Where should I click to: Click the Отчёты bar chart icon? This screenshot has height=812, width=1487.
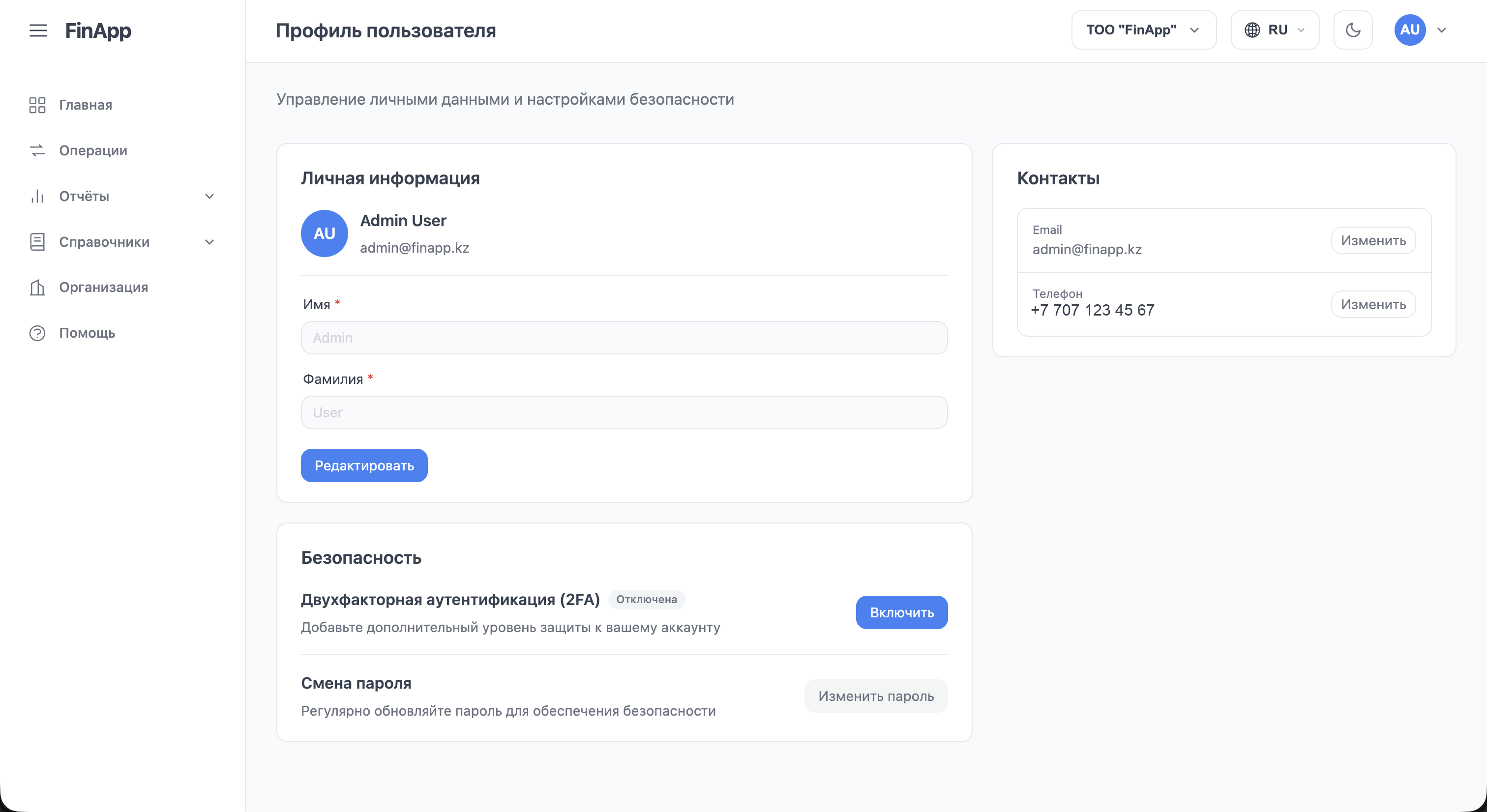click(37, 196)
